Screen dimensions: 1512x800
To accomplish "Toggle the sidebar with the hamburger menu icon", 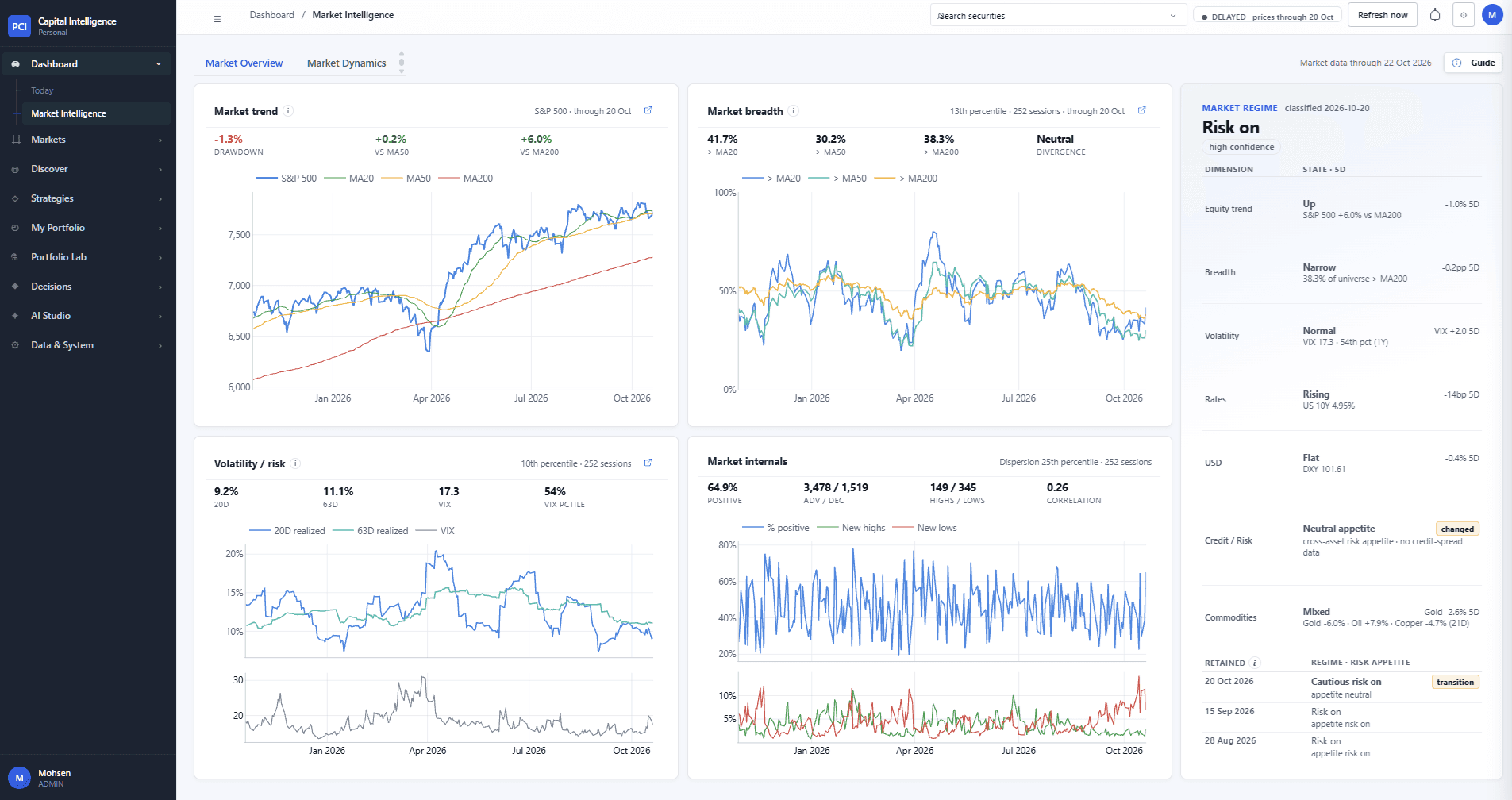I will pos(217,19).
